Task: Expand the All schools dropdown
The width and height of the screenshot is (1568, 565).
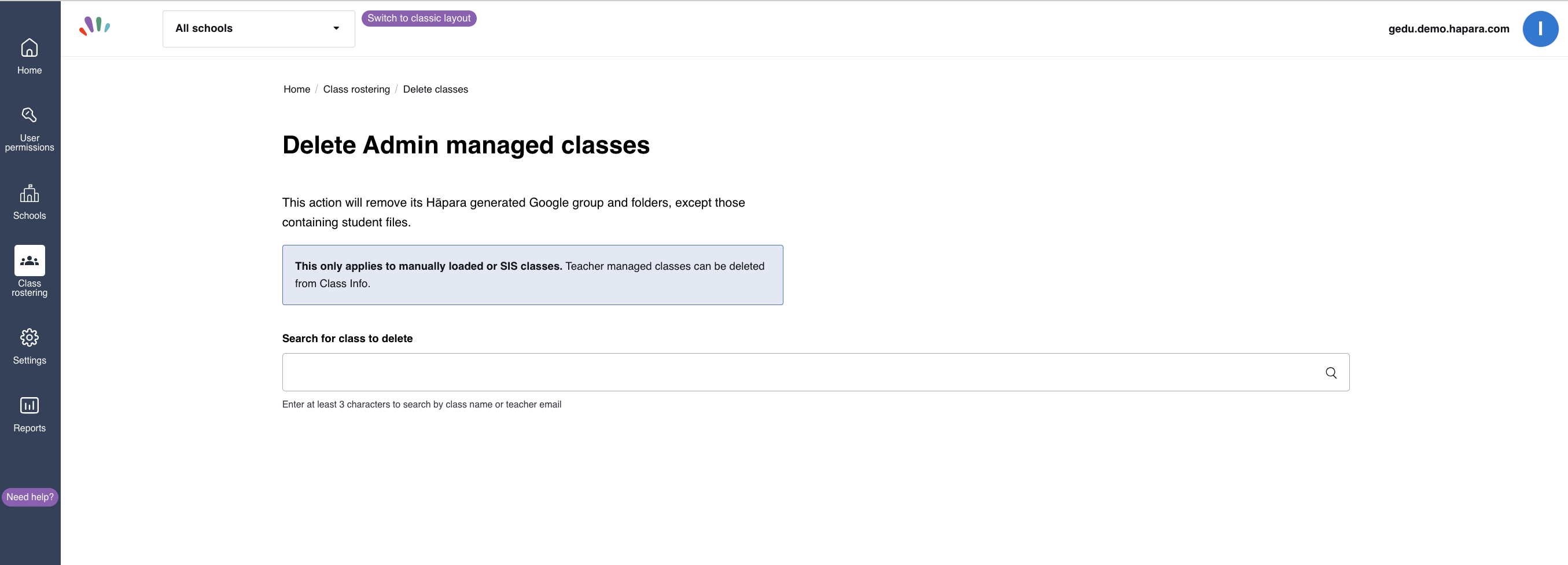Action: (x=259, y=28)
